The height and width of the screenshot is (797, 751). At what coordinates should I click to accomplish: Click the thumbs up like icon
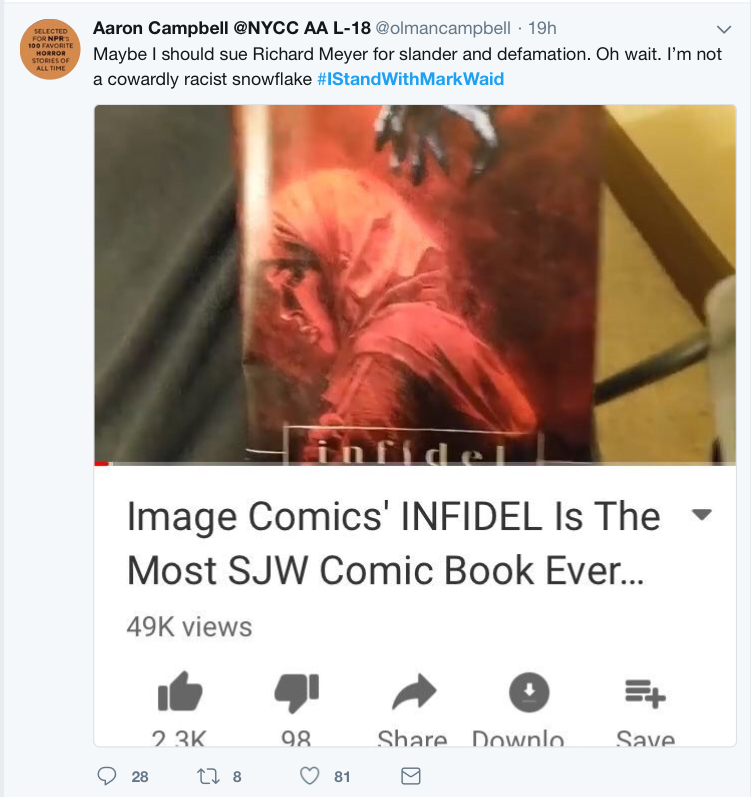coord(180,691)
